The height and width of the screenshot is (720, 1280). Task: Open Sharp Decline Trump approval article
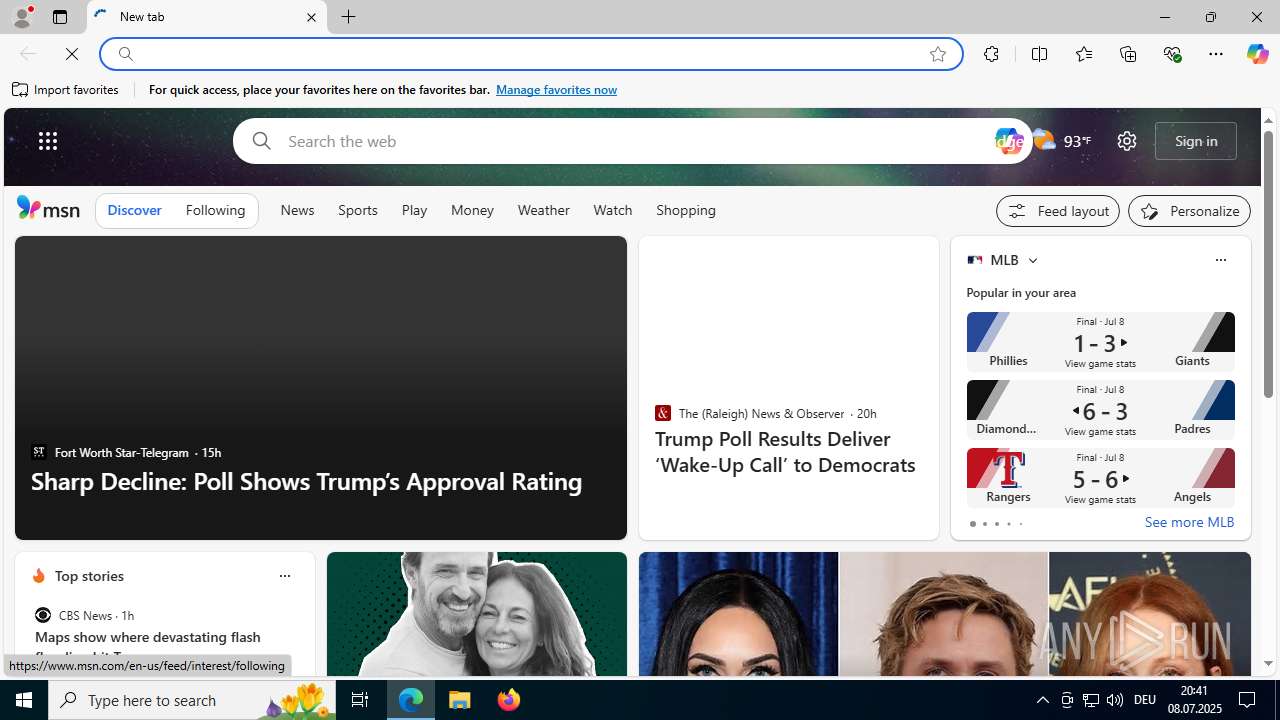point(306,481)
